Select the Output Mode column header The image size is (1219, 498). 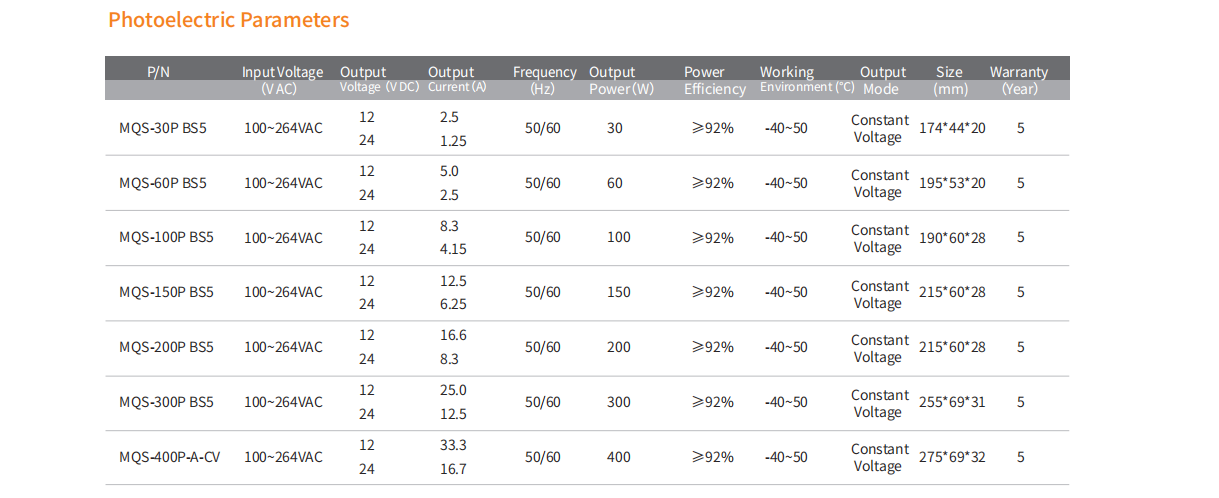click(882, 80)
